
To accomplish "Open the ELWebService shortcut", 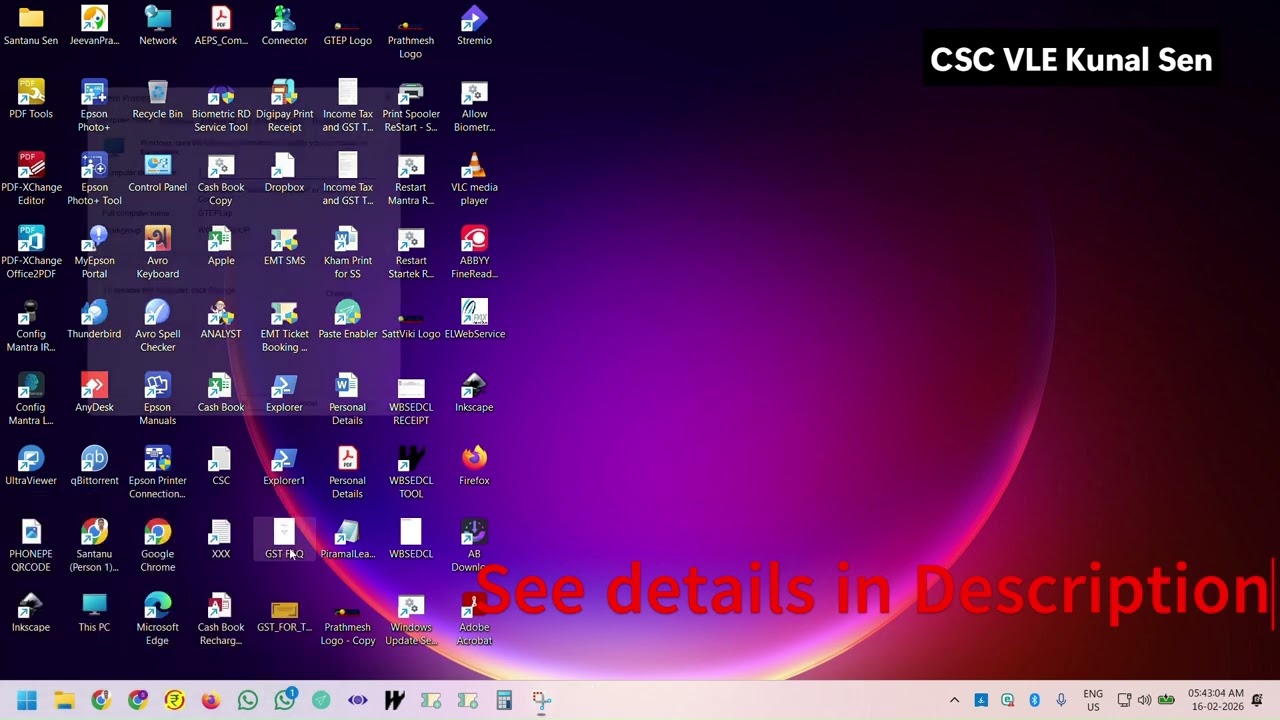I will [474, 319].
